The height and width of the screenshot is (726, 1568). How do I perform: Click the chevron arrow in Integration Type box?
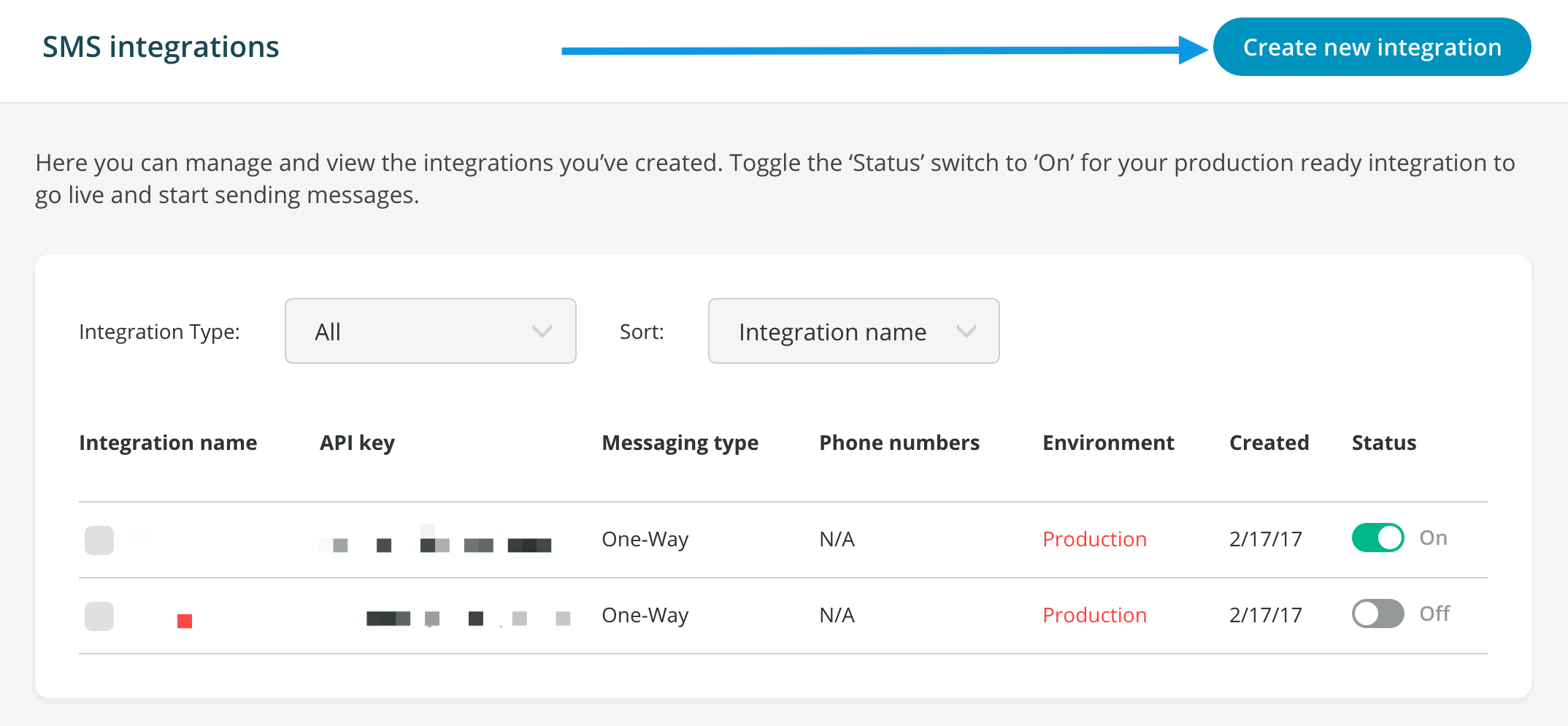coord(542,332)
